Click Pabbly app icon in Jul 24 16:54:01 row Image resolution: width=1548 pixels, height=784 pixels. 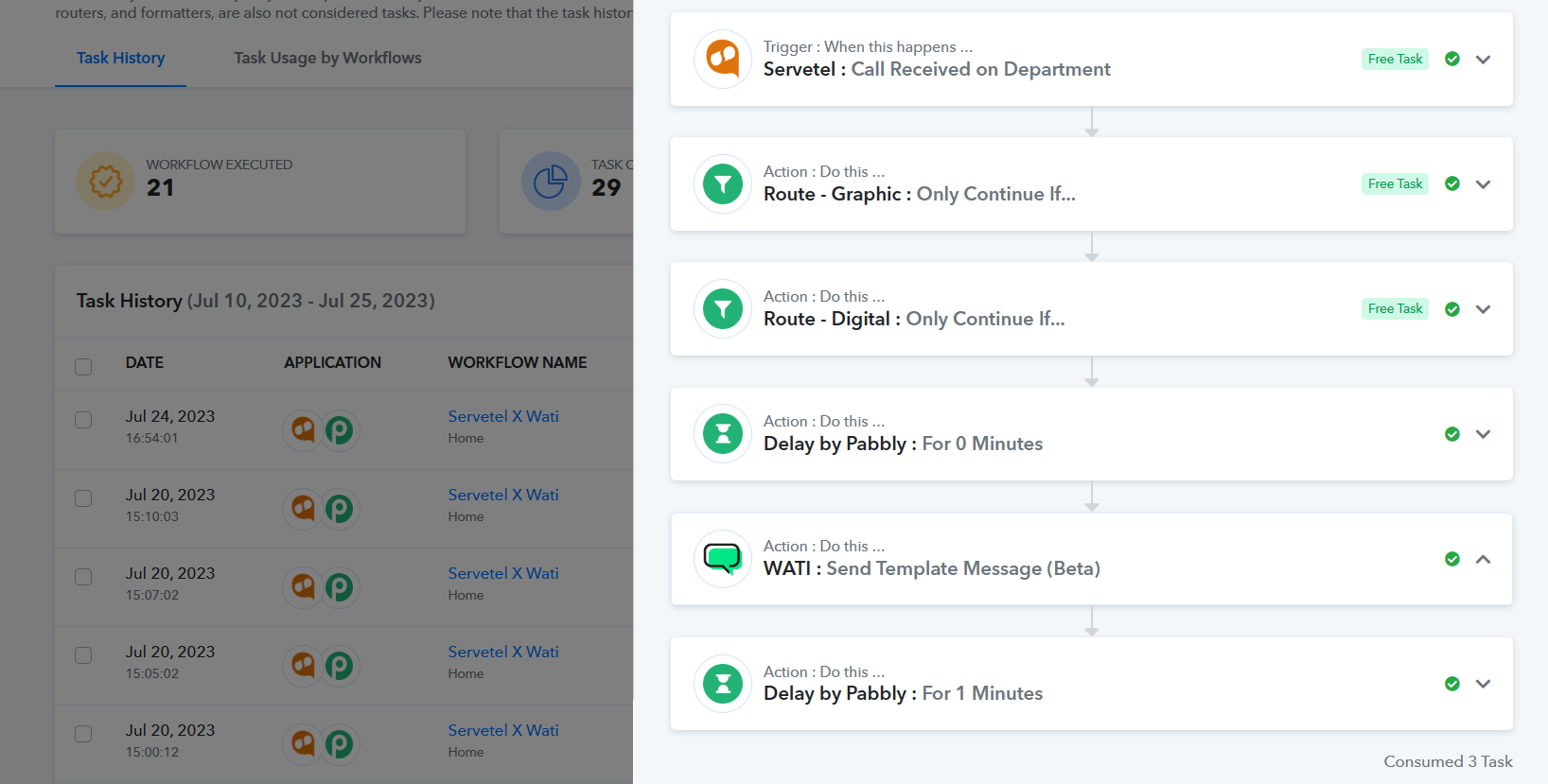(339, 430)
